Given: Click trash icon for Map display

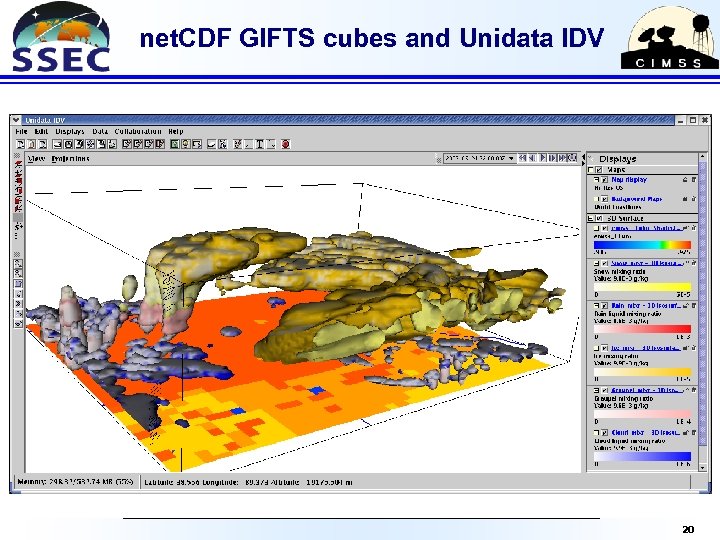Looking at the screenshot, I should click(x=694, y=180).
